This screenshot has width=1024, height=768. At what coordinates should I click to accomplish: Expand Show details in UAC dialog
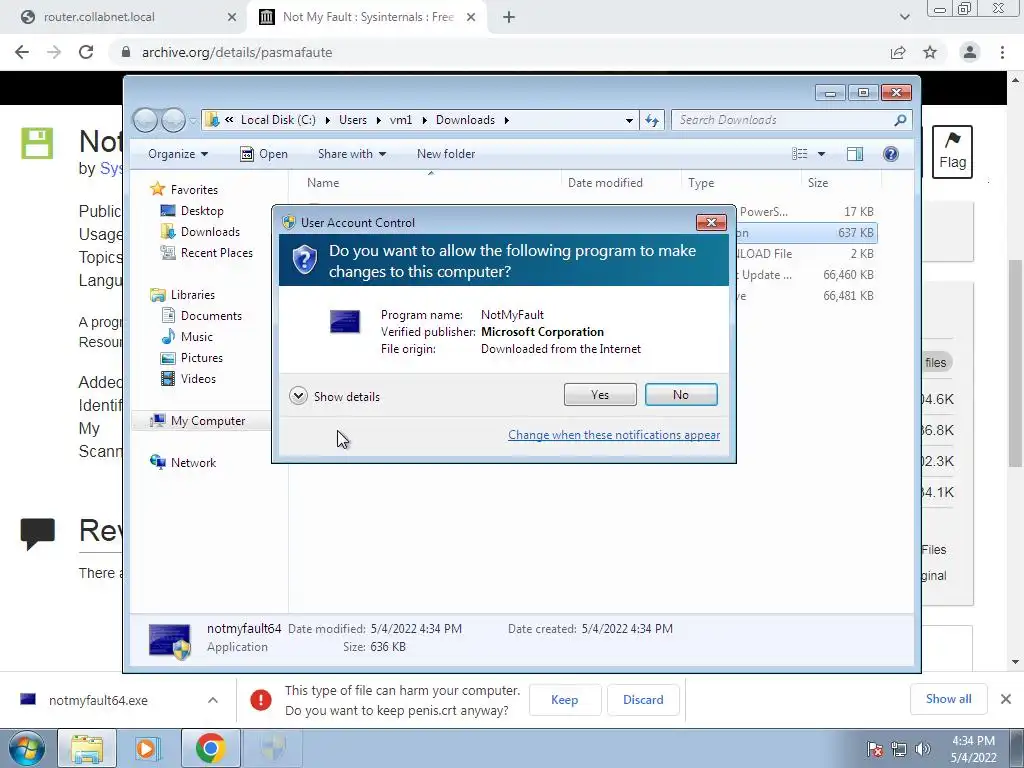click(334, 396)
